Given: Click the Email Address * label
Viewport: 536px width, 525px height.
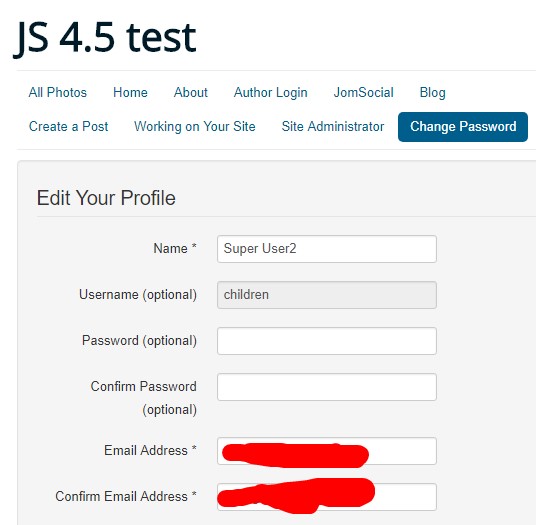Looking at the screenshot, I should pos(150,450).
